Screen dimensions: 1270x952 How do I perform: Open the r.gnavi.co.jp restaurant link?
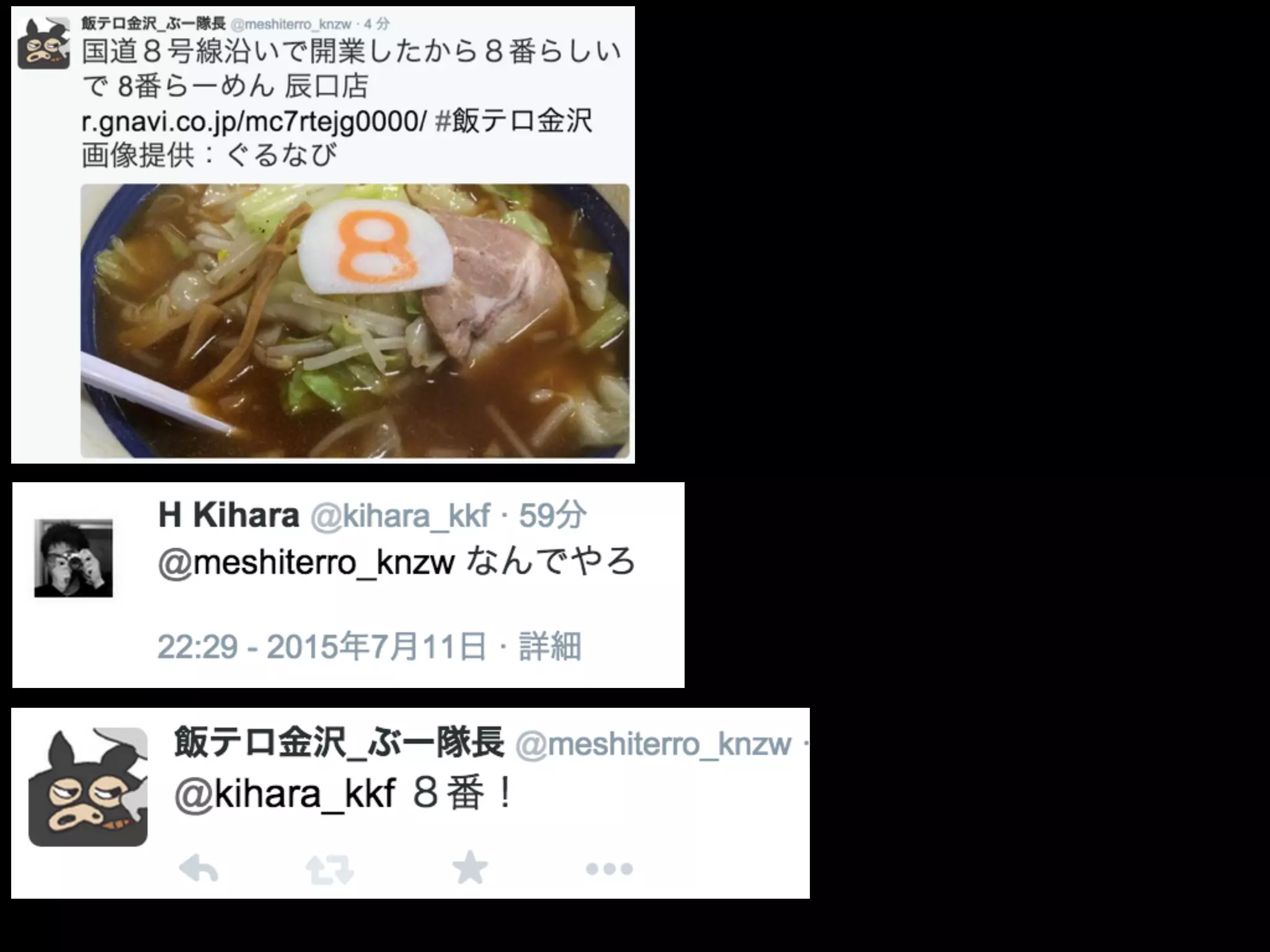tap(254, 121)
